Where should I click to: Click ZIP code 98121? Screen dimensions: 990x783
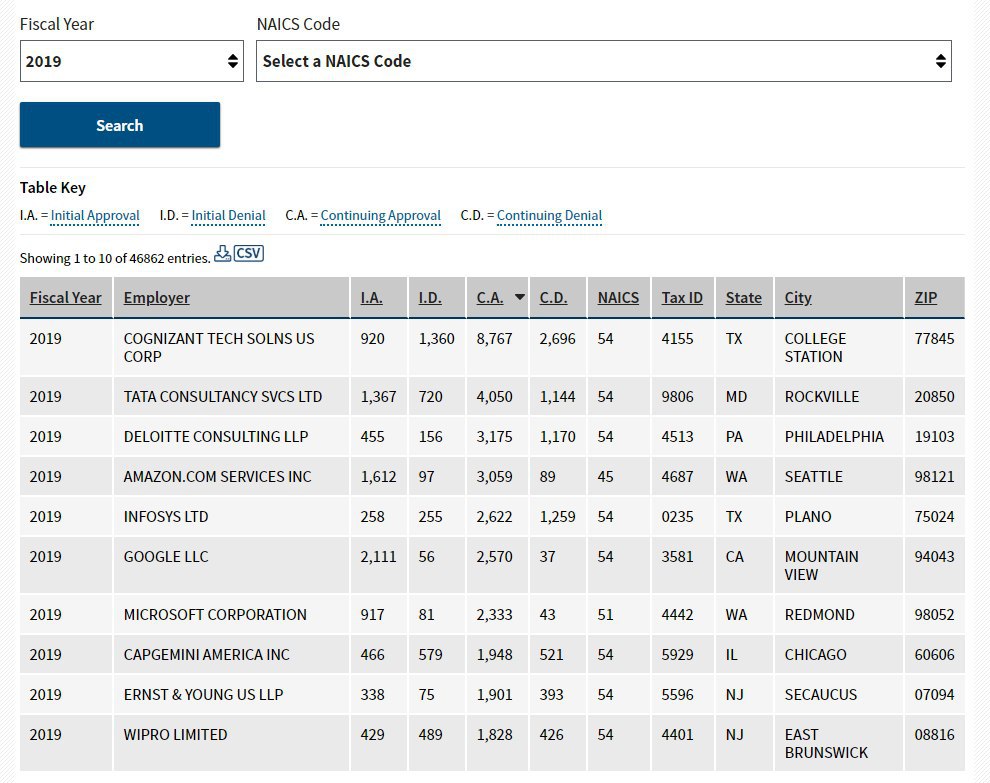click(934, 476)
